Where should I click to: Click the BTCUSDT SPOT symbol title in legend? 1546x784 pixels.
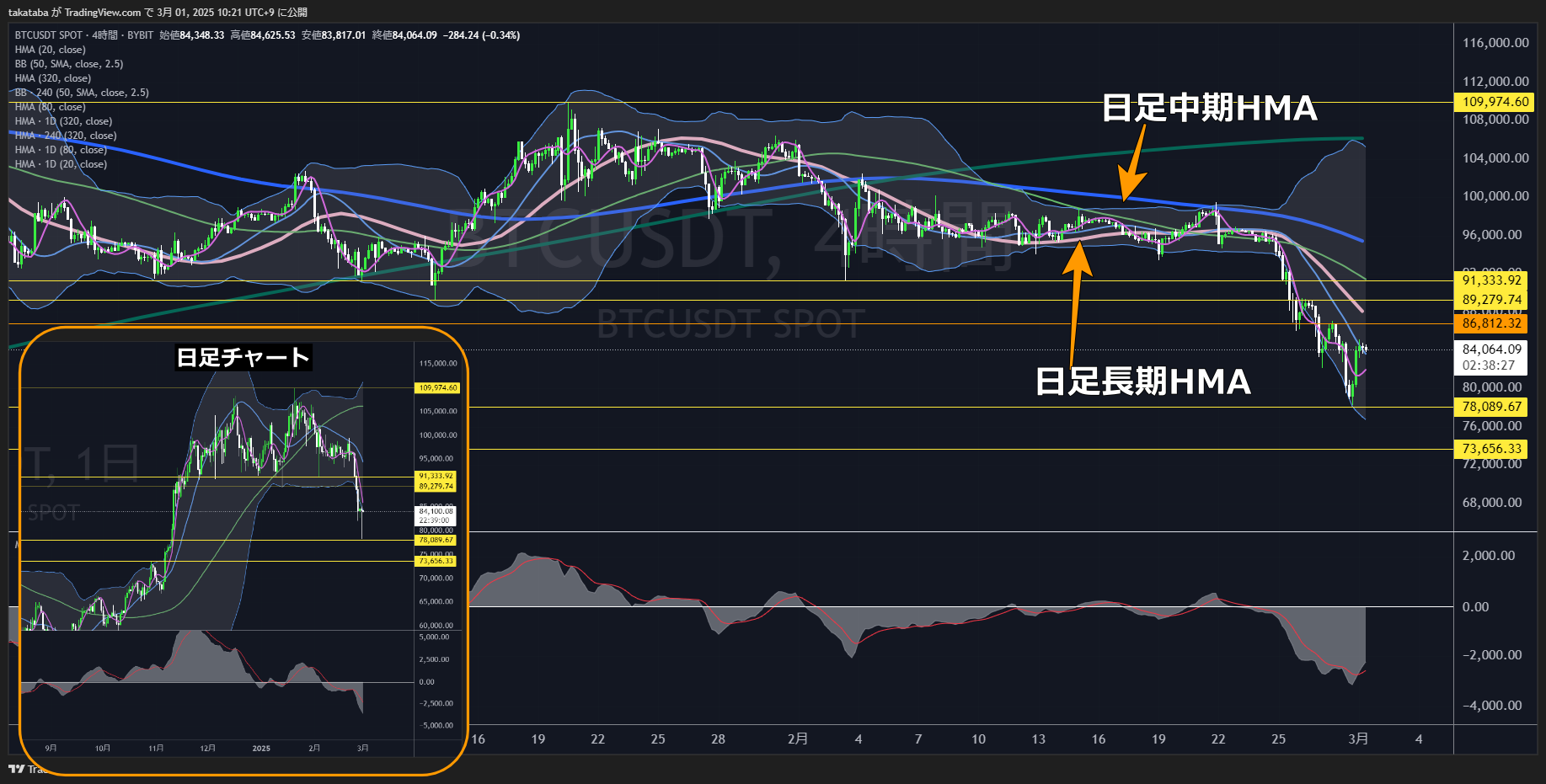tap(49, 35)
